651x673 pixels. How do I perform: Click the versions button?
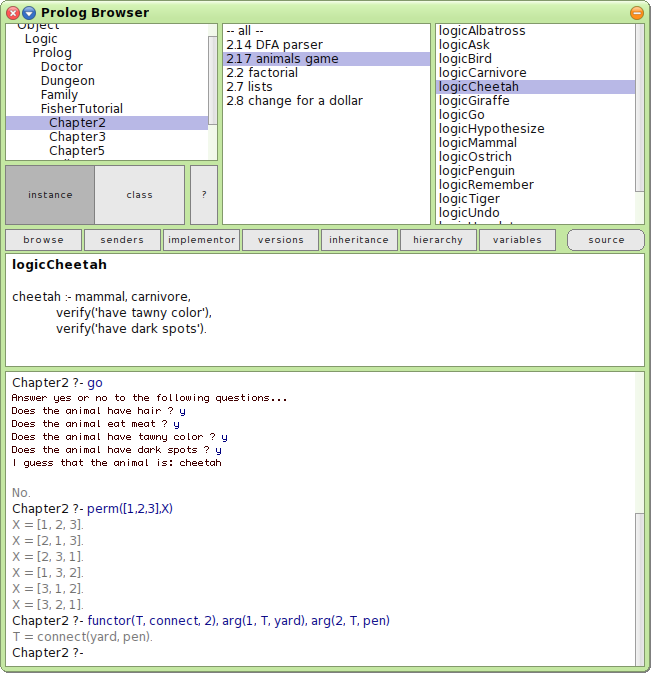[281, 240]
